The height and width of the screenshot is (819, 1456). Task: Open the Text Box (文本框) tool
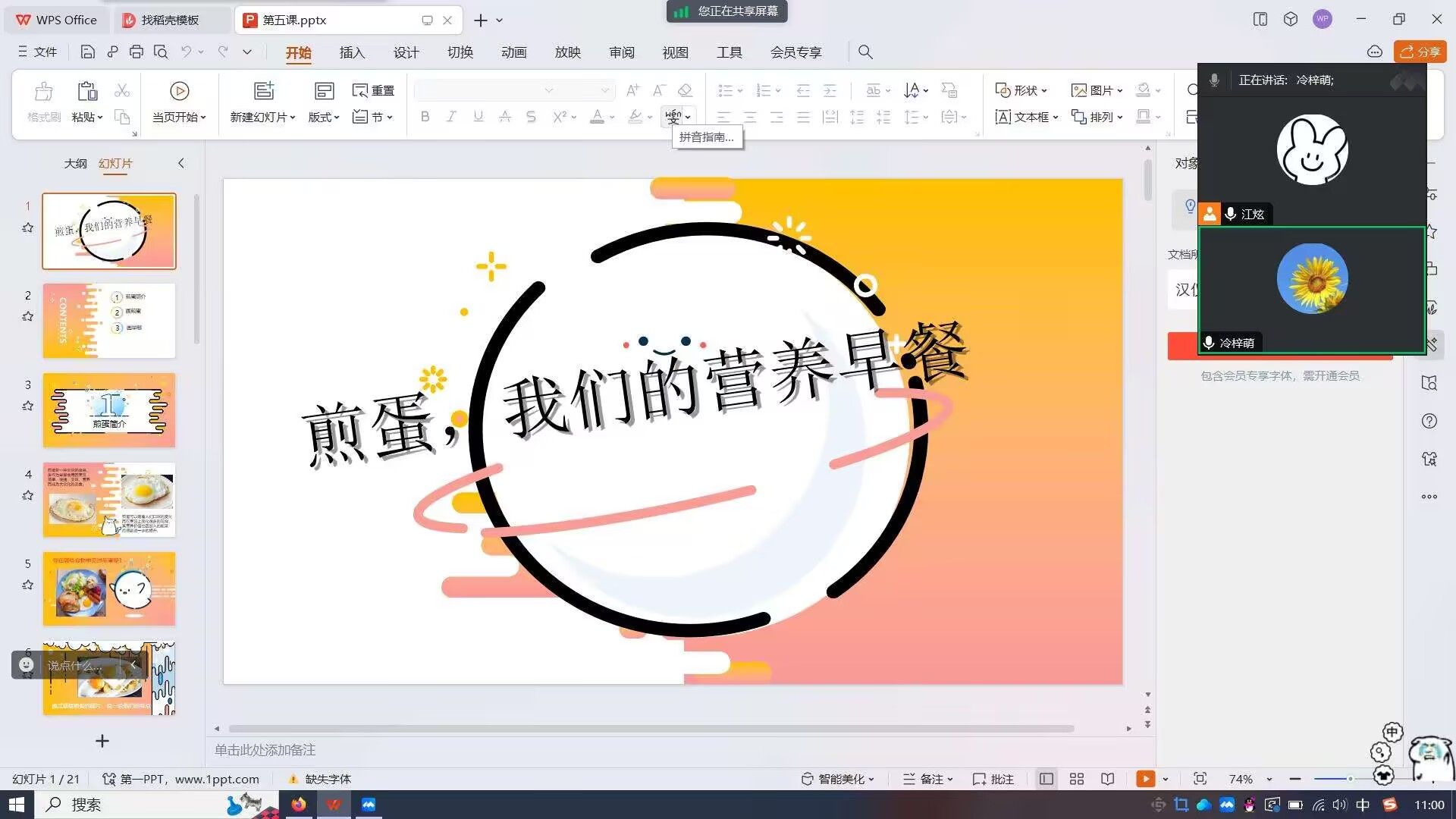[1025, 117]
